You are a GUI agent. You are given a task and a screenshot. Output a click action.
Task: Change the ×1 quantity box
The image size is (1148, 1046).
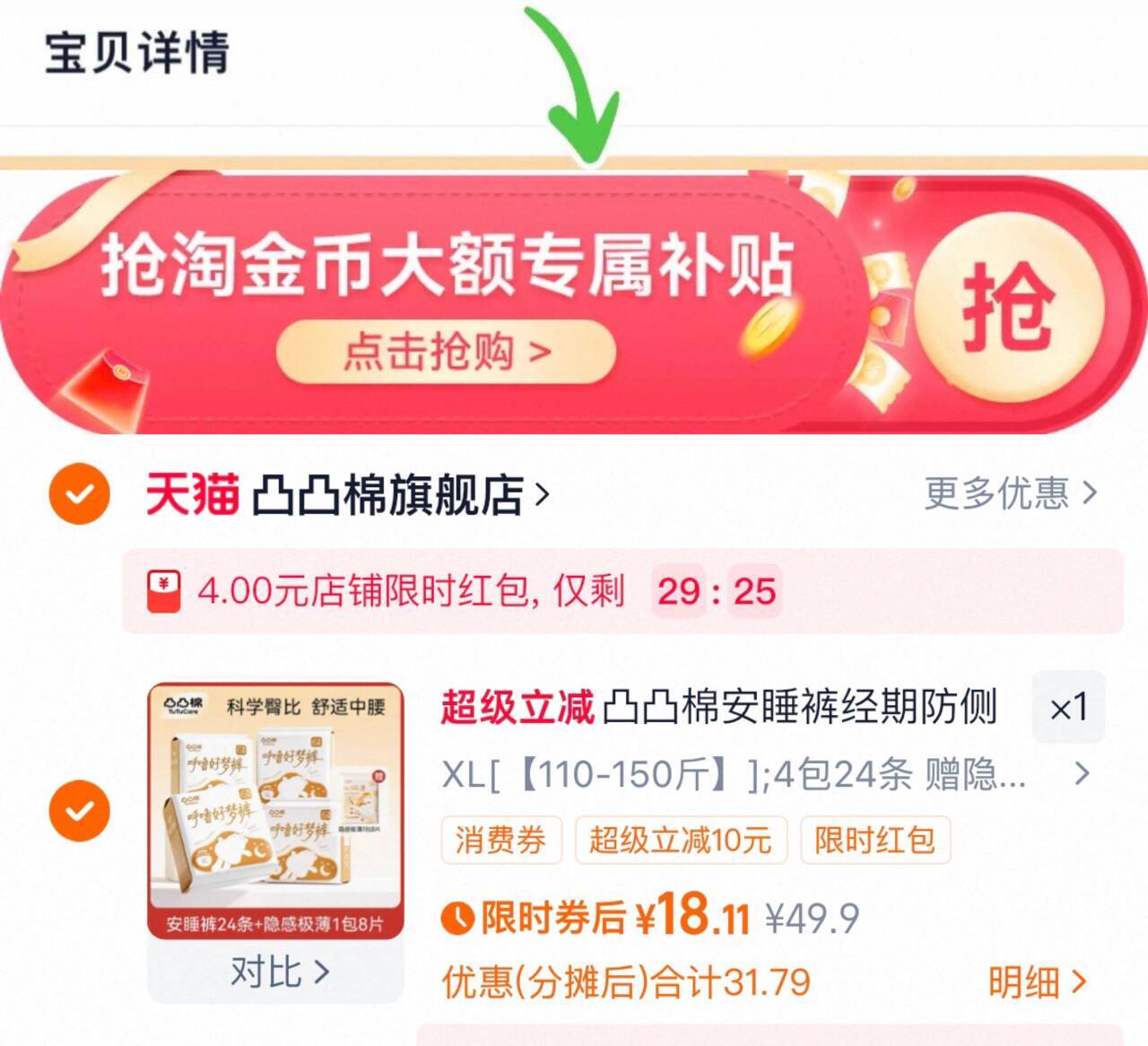point(1068,707)
